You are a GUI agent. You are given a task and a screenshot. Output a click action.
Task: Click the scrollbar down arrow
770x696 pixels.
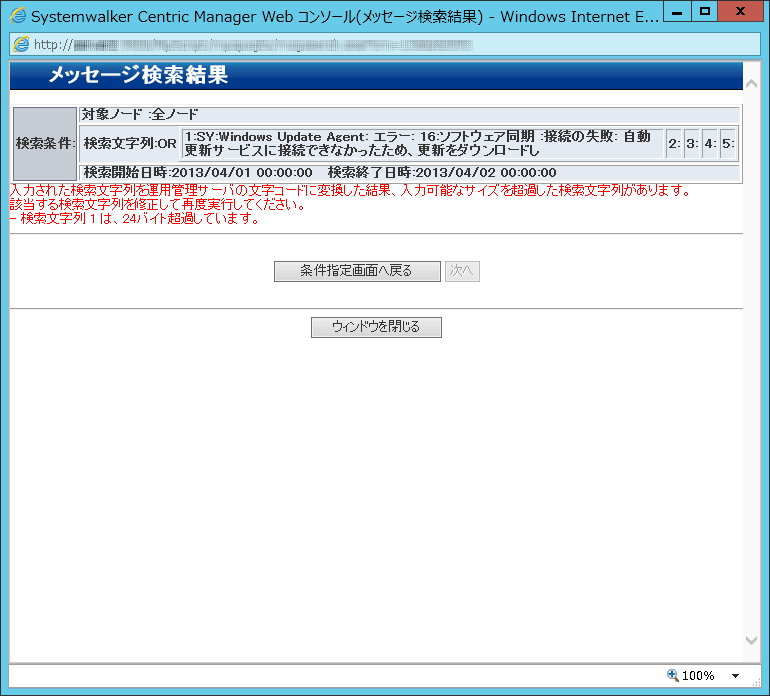[x=751, y=640]
